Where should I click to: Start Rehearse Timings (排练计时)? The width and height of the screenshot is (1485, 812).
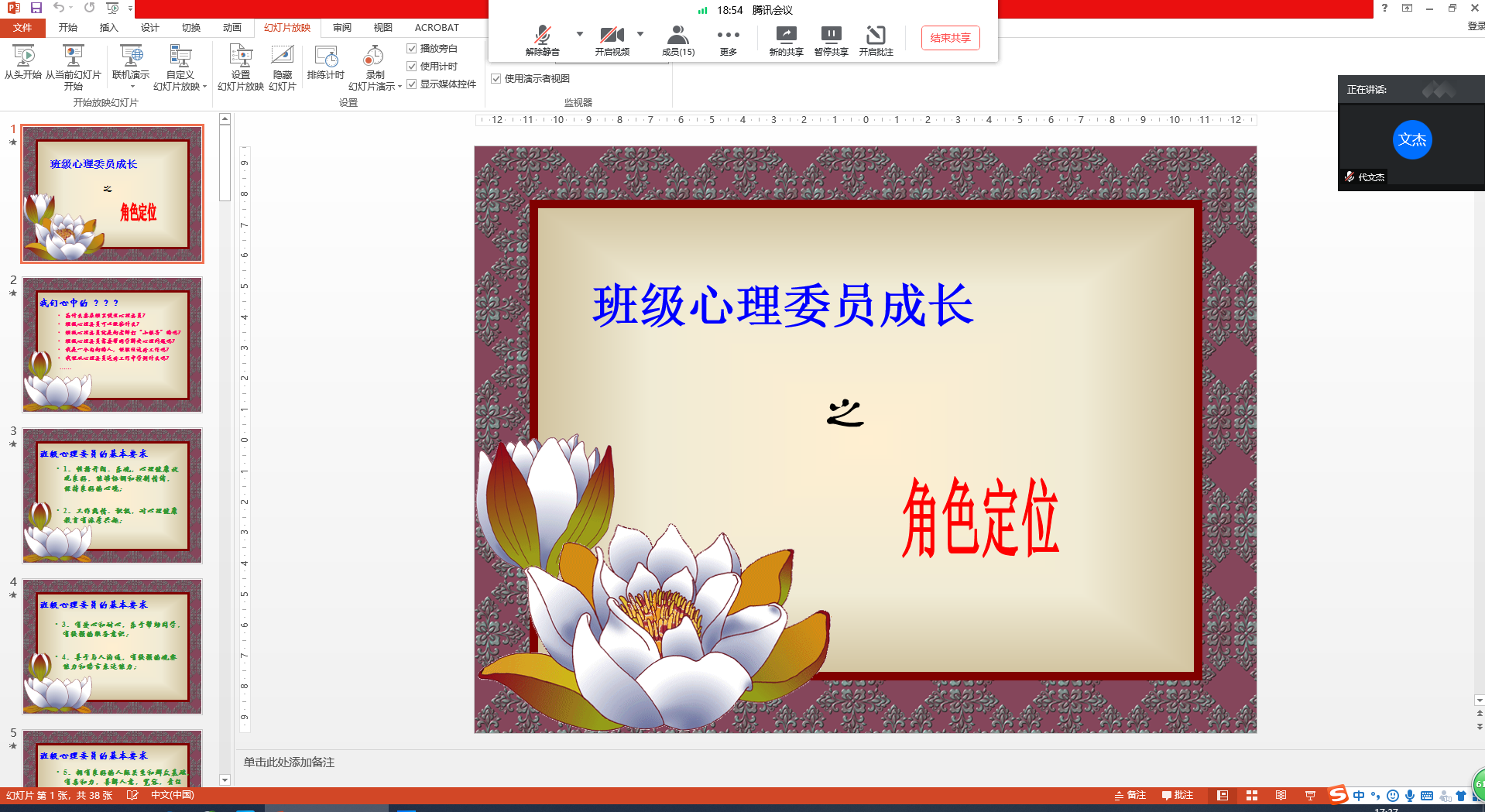coord(326,62)
